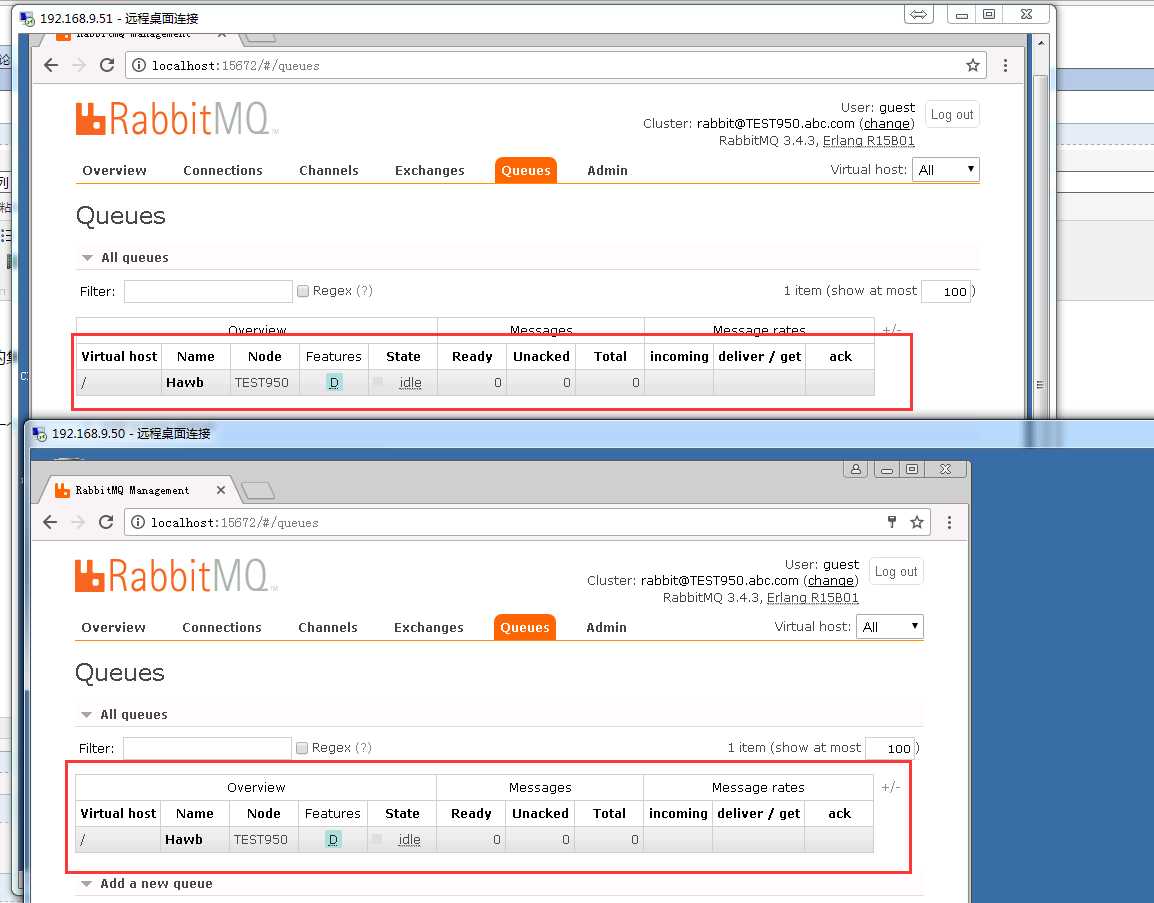
Task: Open Overview tab in lower window
Action: 113,628
